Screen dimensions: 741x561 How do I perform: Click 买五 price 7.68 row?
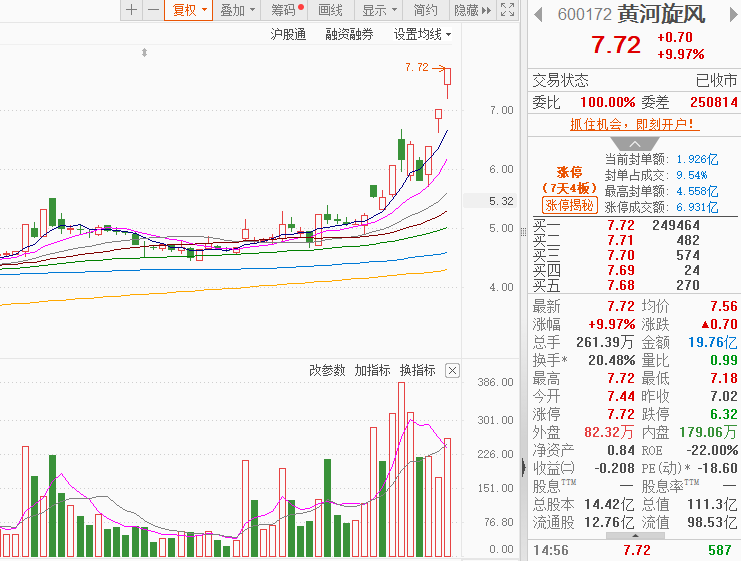click(x=633, y=285)
